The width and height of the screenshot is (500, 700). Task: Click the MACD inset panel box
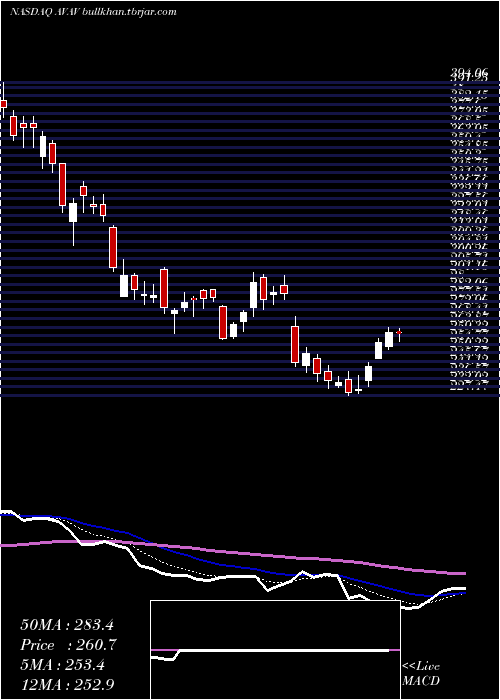pos(275,650)
